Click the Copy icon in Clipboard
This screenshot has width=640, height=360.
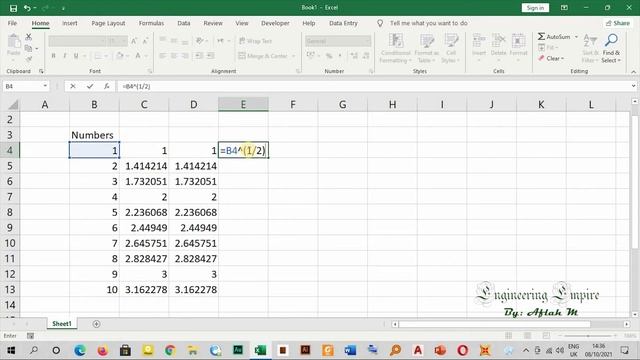[29, 48]
